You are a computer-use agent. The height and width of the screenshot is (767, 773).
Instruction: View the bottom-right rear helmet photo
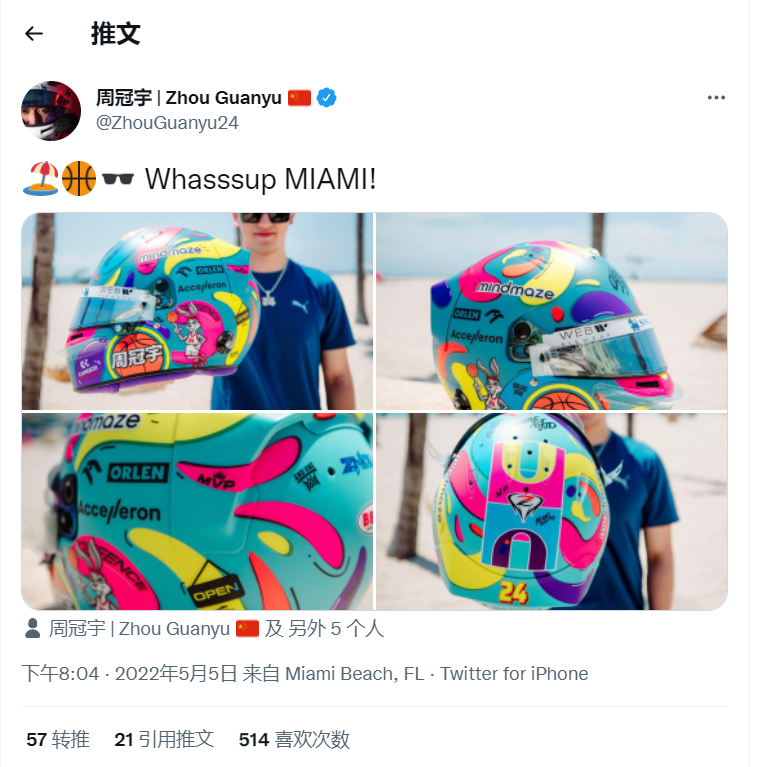[x=551, y=511]
